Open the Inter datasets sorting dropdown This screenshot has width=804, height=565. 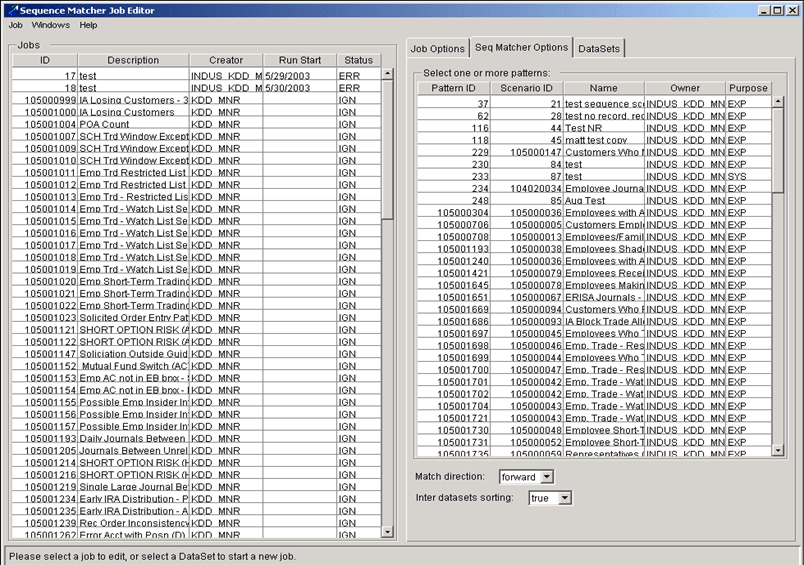(565, 498)
